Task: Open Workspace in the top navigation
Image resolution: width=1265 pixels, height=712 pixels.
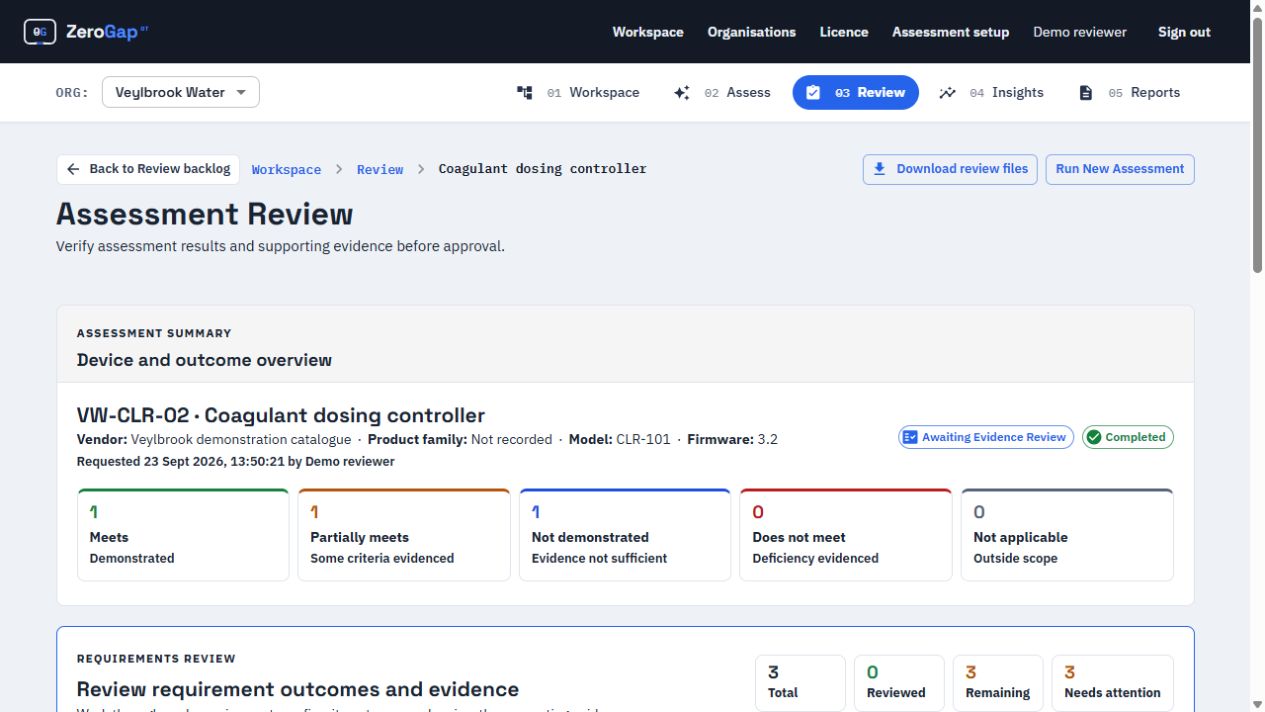Action: (648, 32)
